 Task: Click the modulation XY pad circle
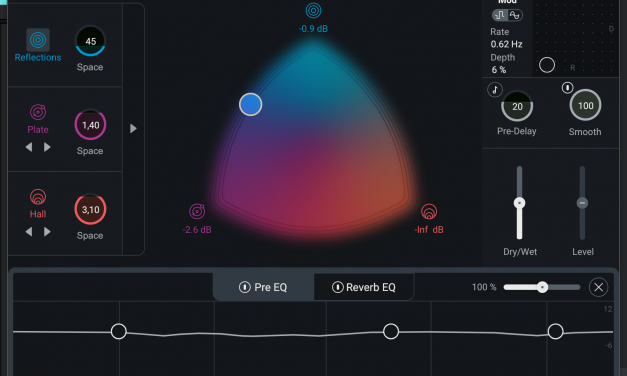click(x=547, y=65)
